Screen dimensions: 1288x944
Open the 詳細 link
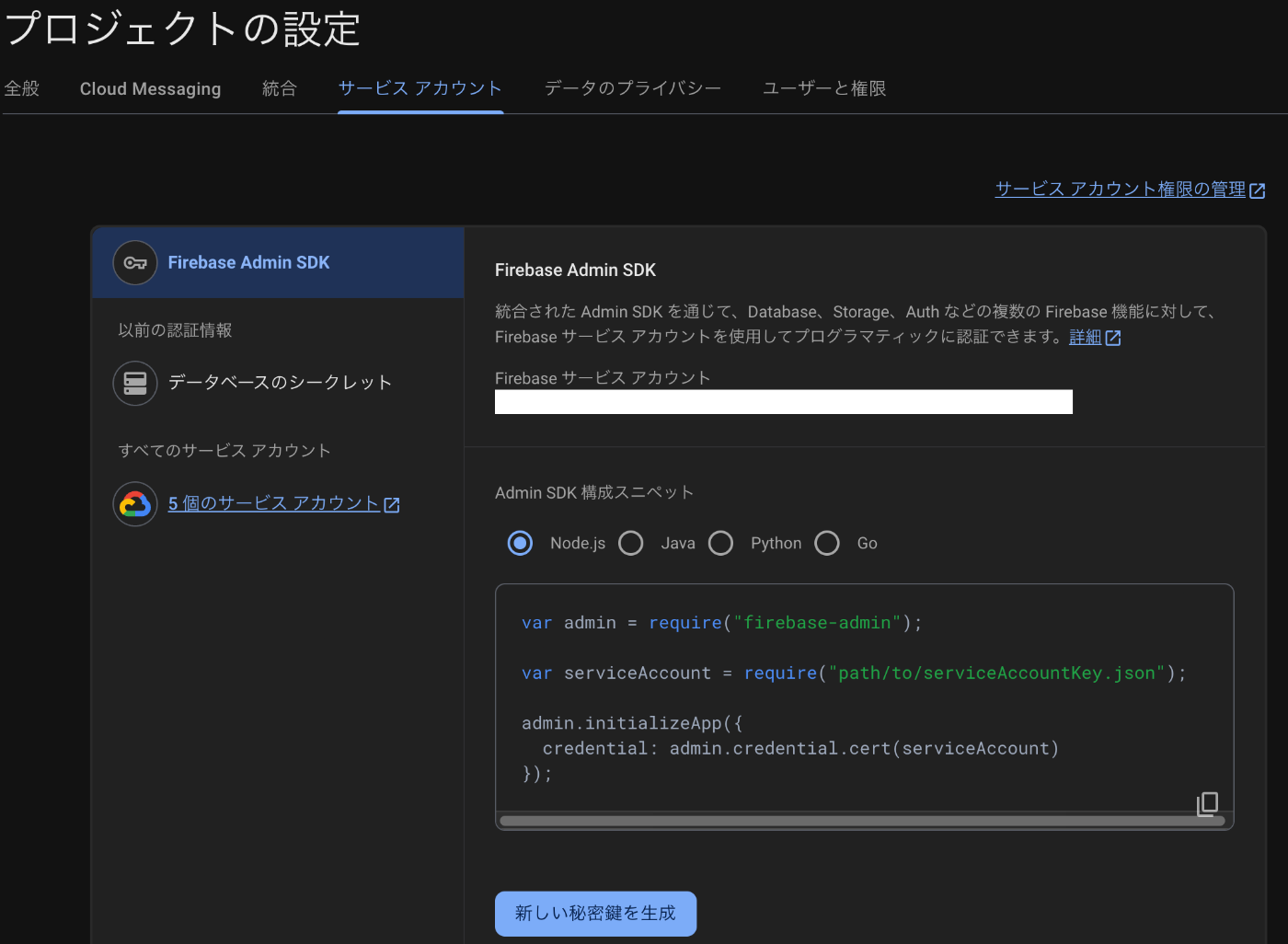pyautogui.click(x=1086, y=337)
